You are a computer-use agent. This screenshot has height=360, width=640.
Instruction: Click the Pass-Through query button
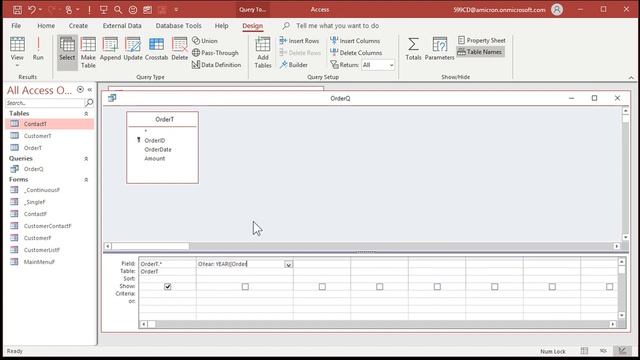click(x=215, y=53)
